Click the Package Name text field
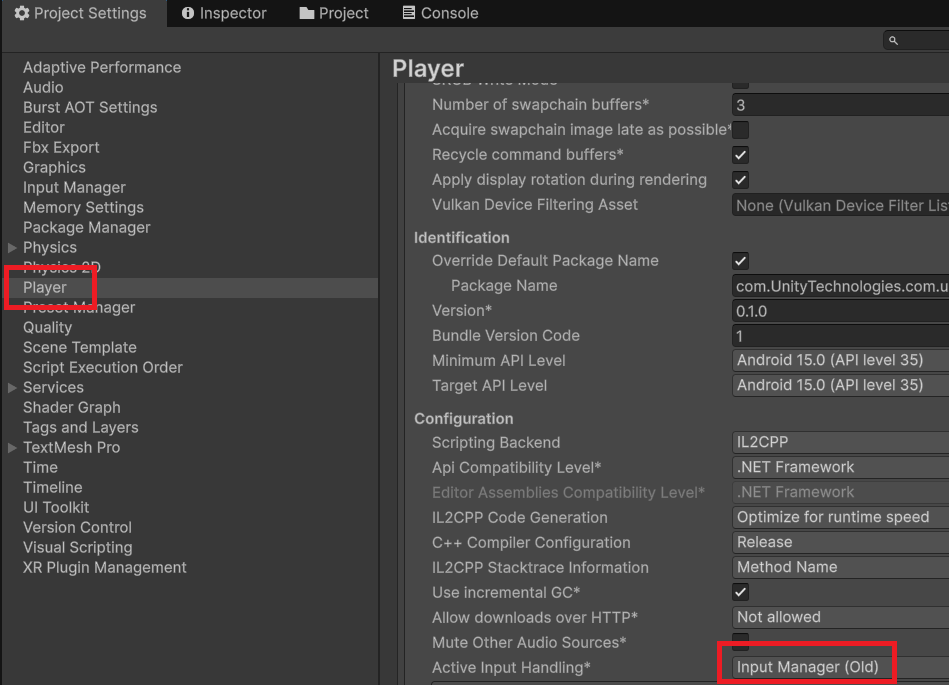949x685 pixels. 840,286
